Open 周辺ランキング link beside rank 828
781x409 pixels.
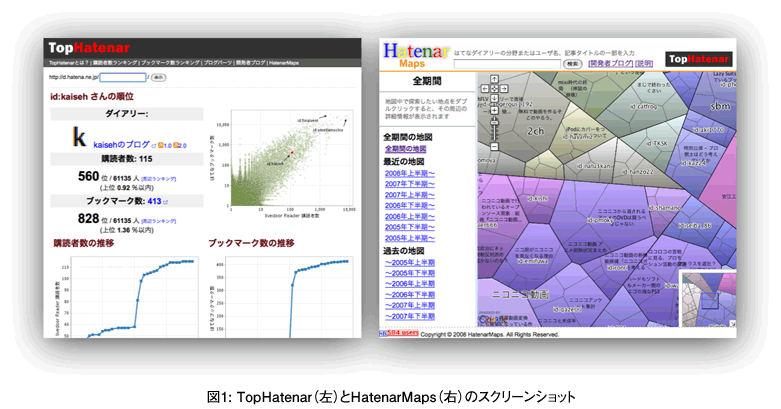click(159, 221)
